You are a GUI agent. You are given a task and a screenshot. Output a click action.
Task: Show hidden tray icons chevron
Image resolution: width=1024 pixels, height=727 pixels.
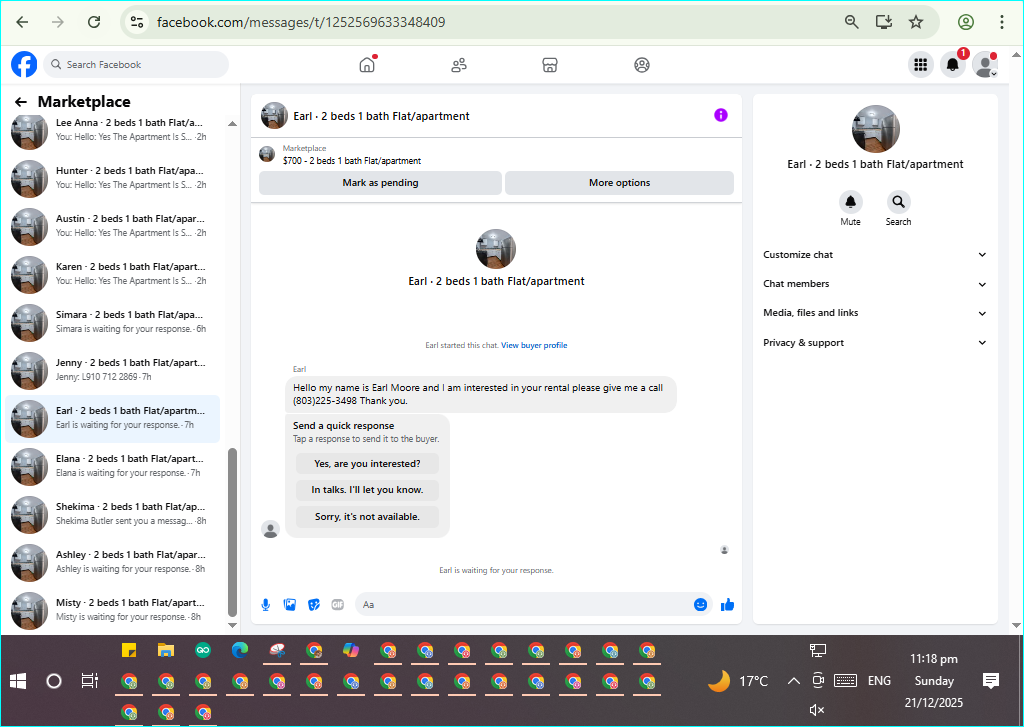pos(793,681)
